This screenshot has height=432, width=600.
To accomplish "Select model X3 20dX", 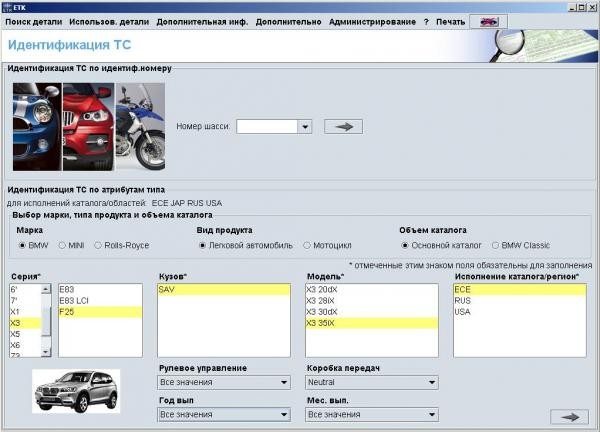I will click(372, 290).
